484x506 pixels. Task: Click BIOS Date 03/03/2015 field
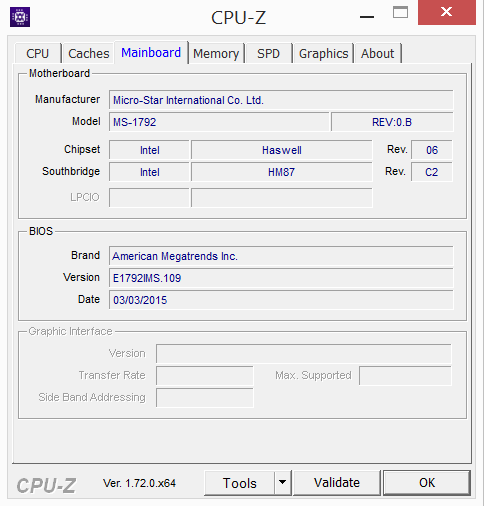click(281, 300)
